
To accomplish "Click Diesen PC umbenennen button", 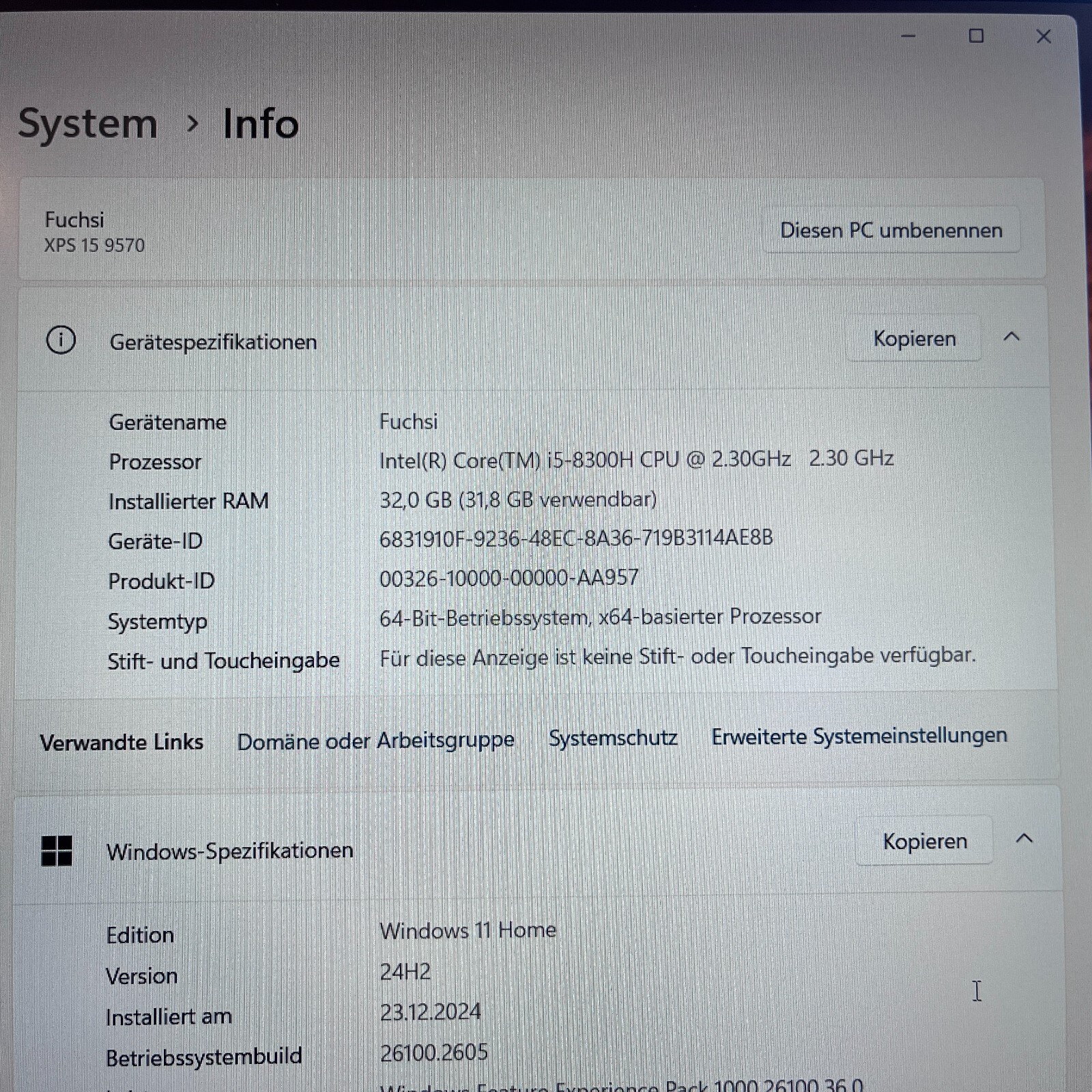I will click(x=891, y=230).
